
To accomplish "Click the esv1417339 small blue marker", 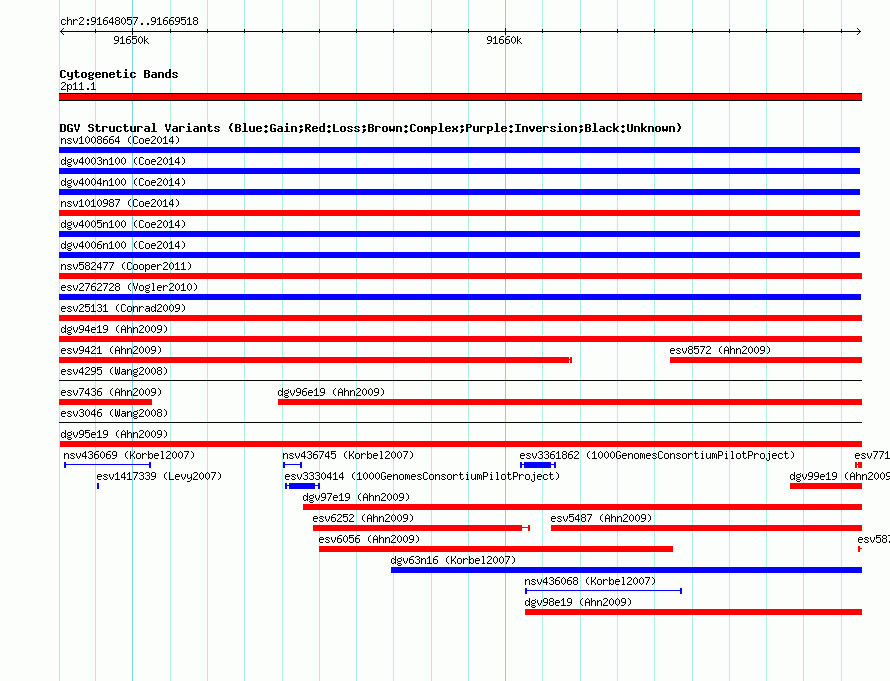I will [98, 486].
